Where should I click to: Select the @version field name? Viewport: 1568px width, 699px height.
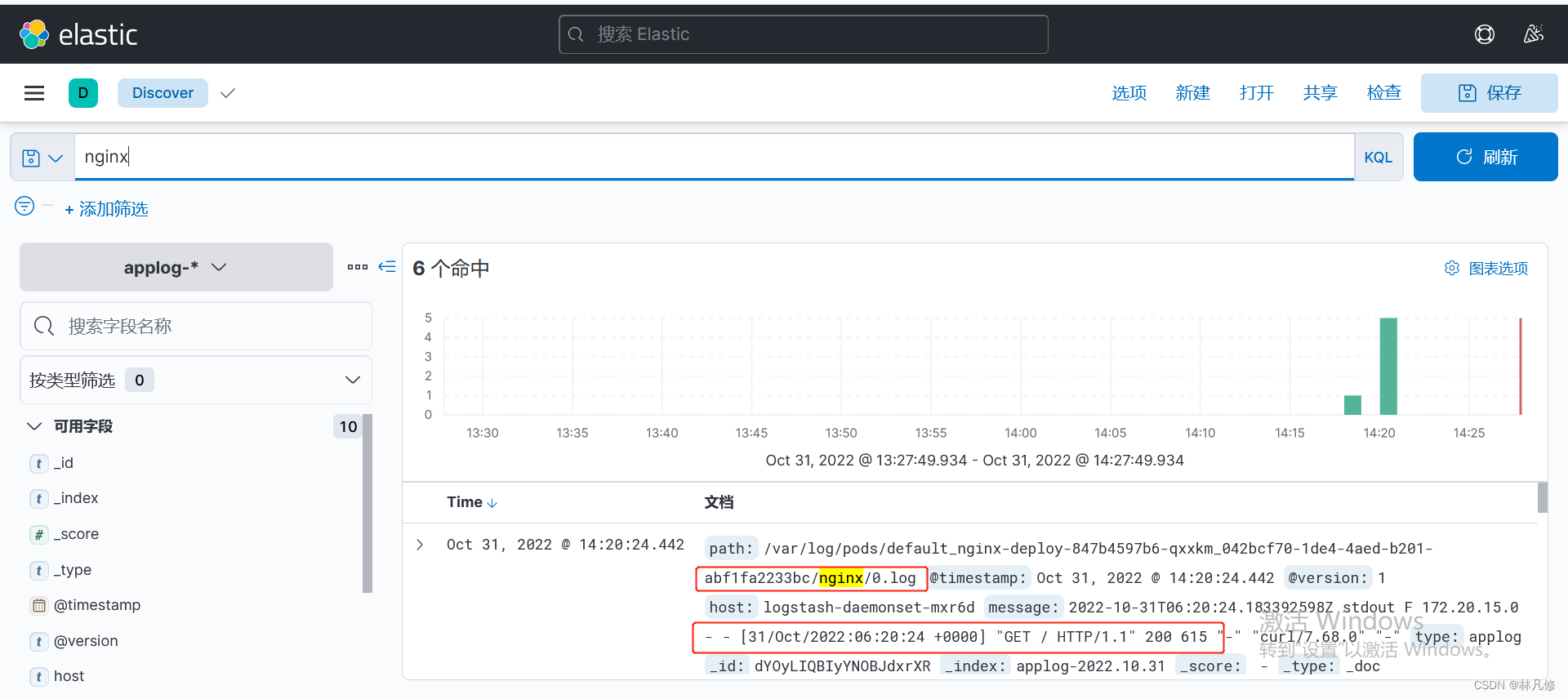(x=86, y=641)
